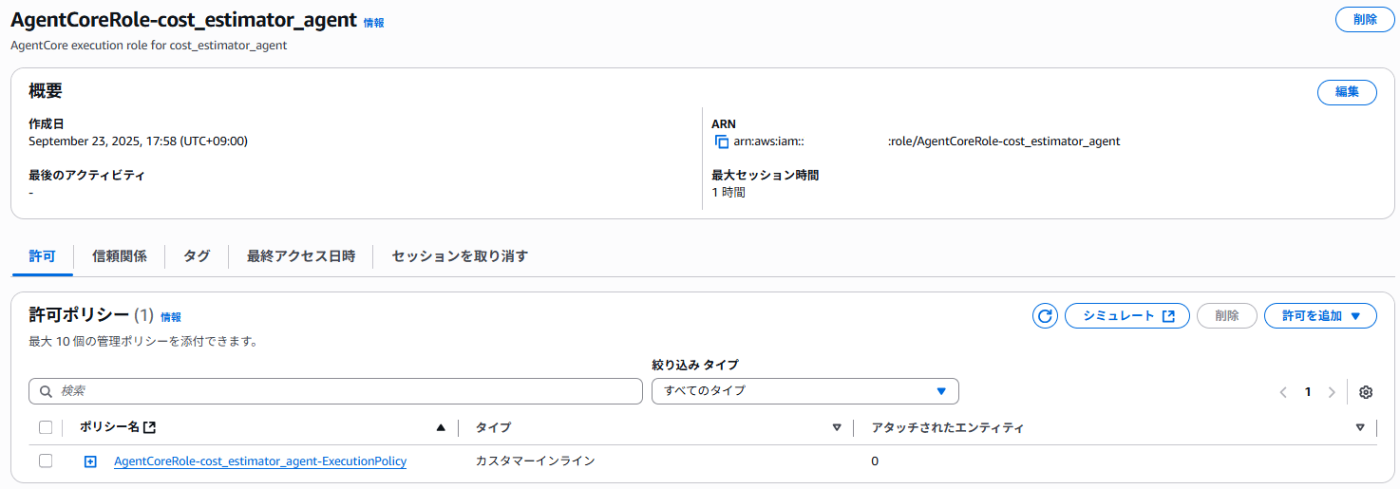Open the 最終アクセス日時 tab

(301, 256)
